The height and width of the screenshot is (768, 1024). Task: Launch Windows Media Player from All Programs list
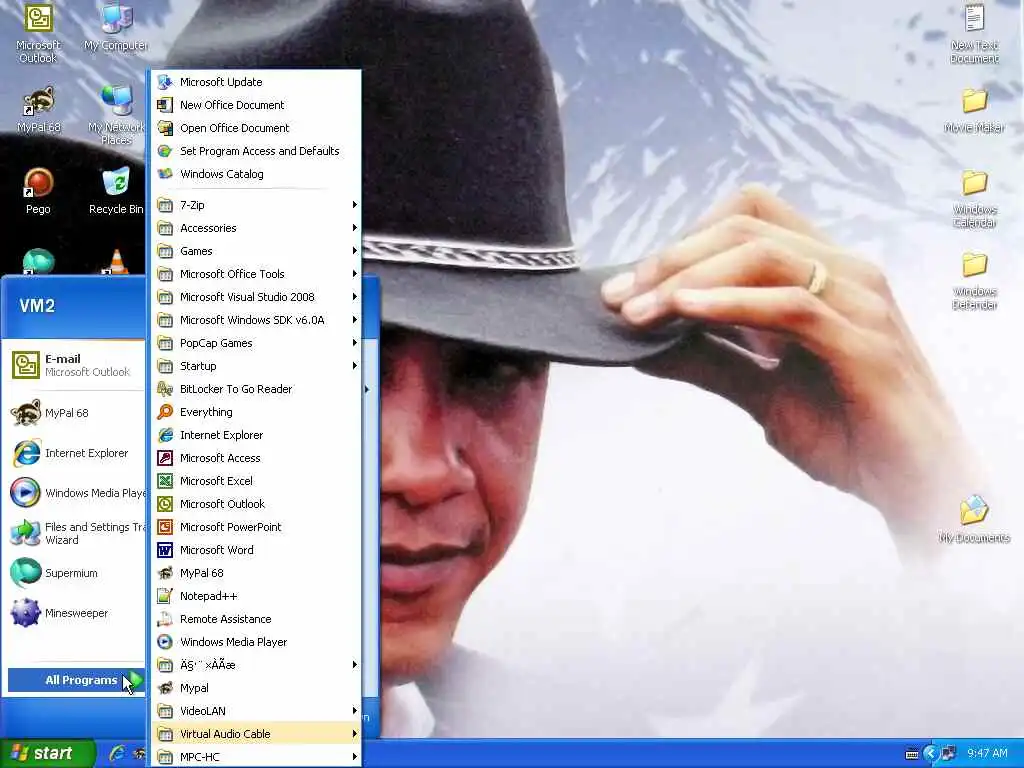(256, 642)
